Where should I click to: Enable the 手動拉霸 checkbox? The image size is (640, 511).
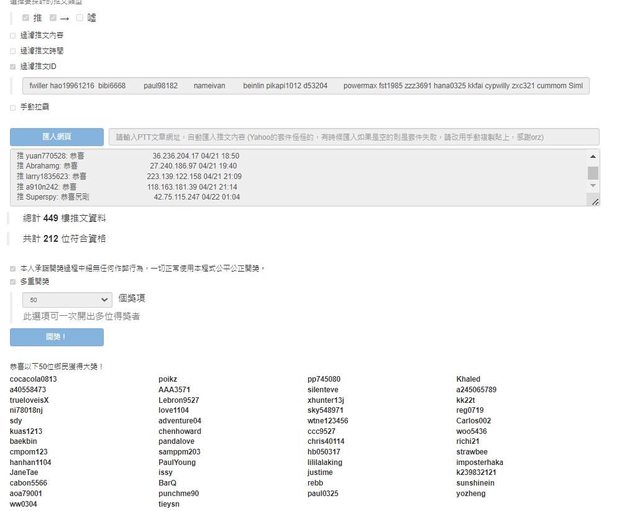pyautogui.click(x=13, y=107)
